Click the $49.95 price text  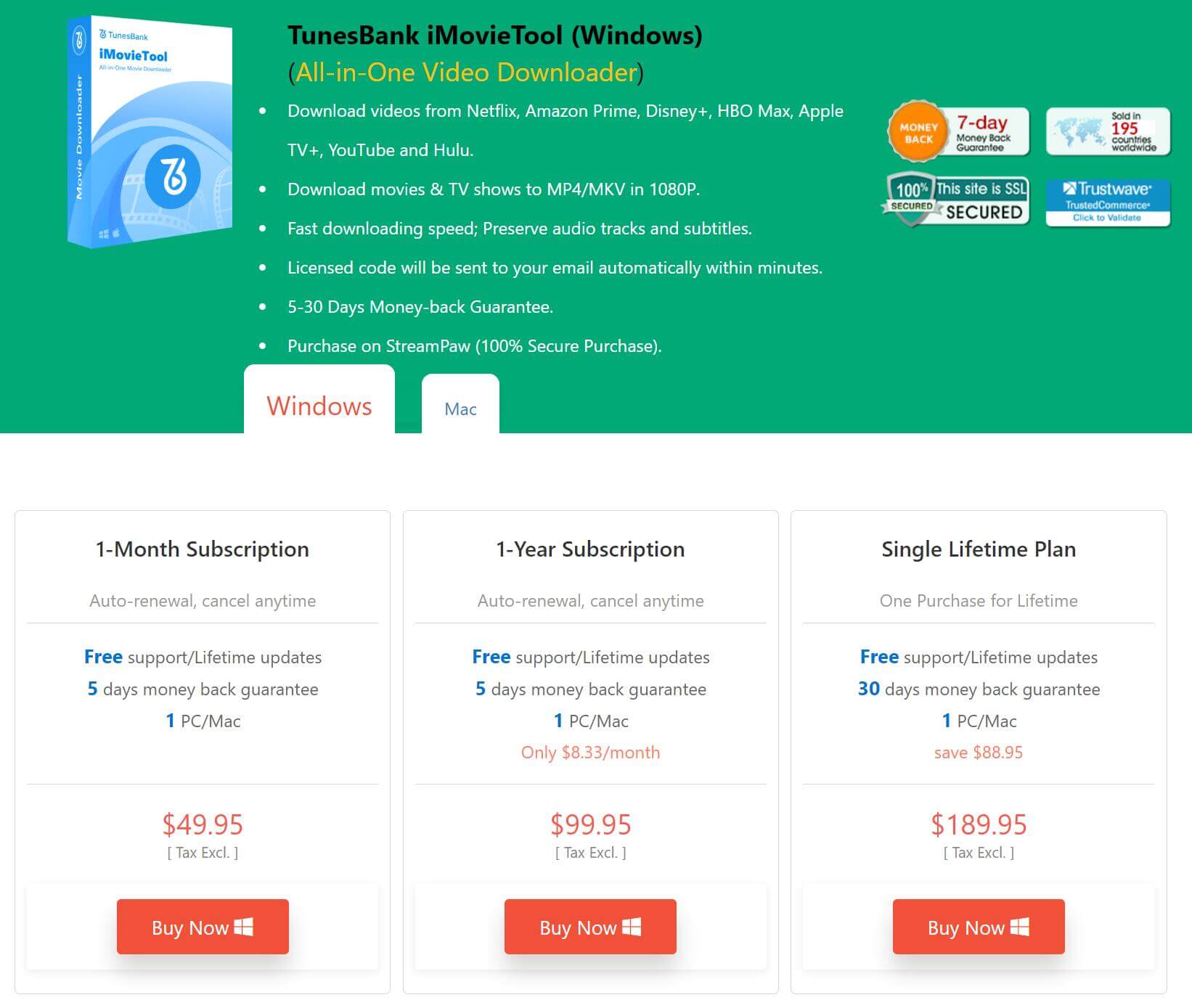pos(203,824)
